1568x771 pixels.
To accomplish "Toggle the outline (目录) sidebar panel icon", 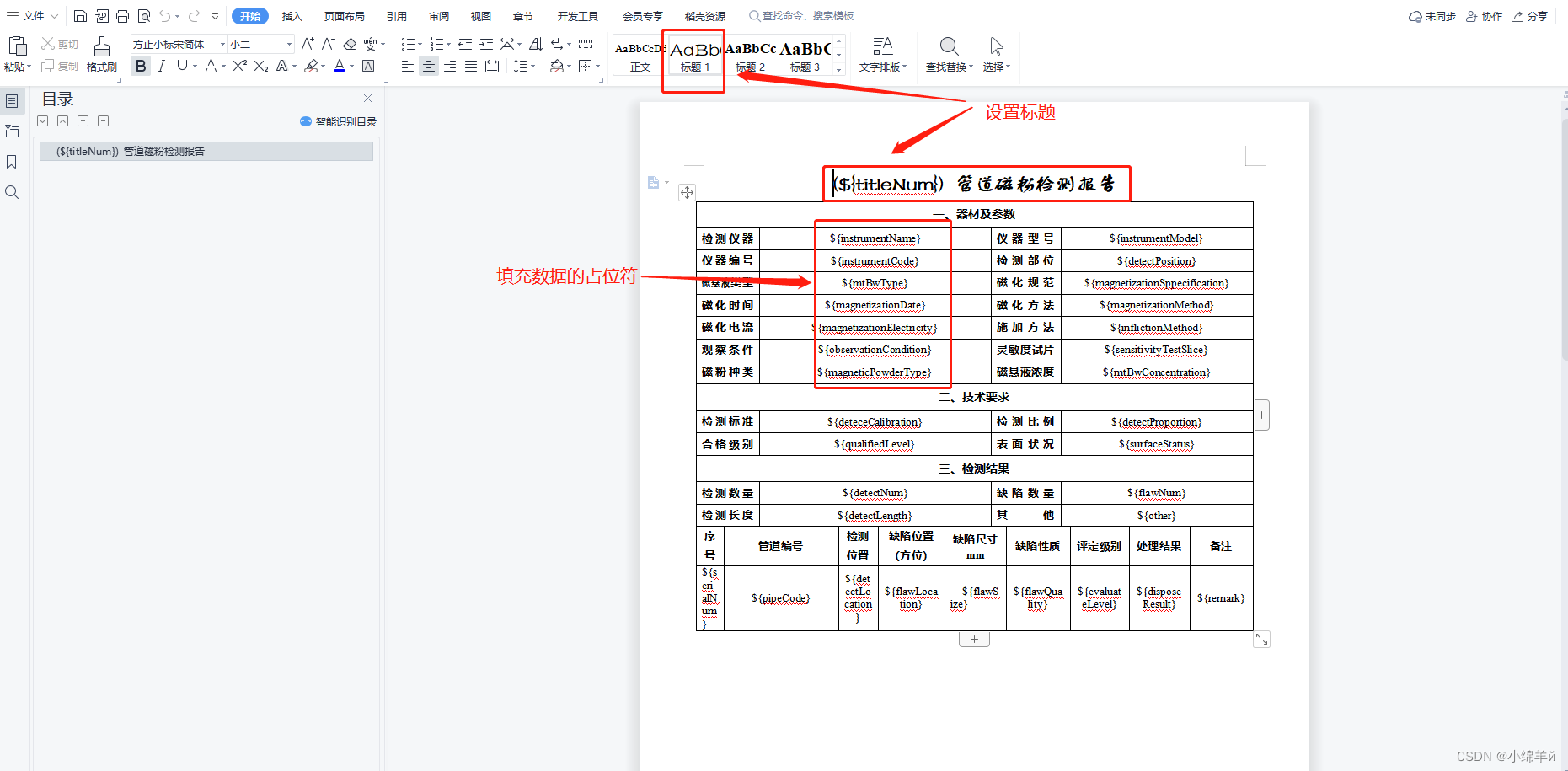I will (12, 100).
